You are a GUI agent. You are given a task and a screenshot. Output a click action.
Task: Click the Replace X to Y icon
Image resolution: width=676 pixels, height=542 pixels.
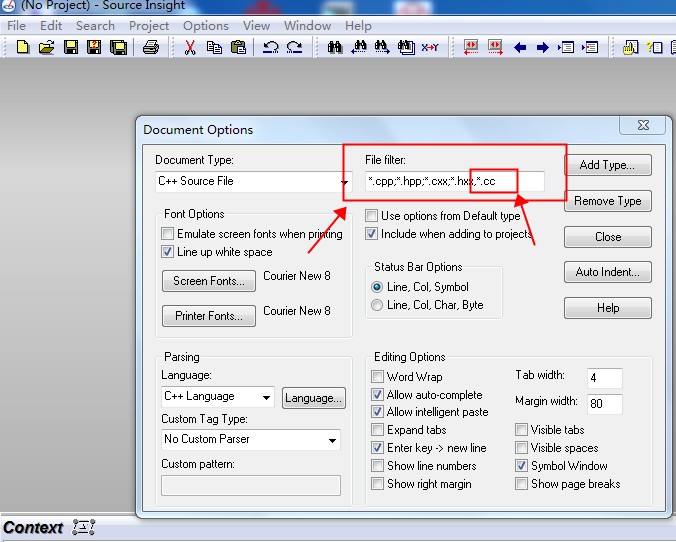429,47
